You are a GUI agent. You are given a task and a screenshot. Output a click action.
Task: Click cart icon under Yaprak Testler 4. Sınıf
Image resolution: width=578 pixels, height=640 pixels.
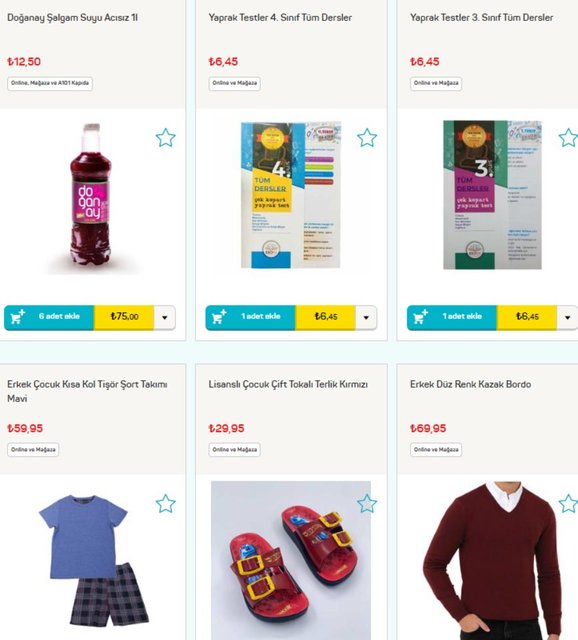click(x=219, y=317)
